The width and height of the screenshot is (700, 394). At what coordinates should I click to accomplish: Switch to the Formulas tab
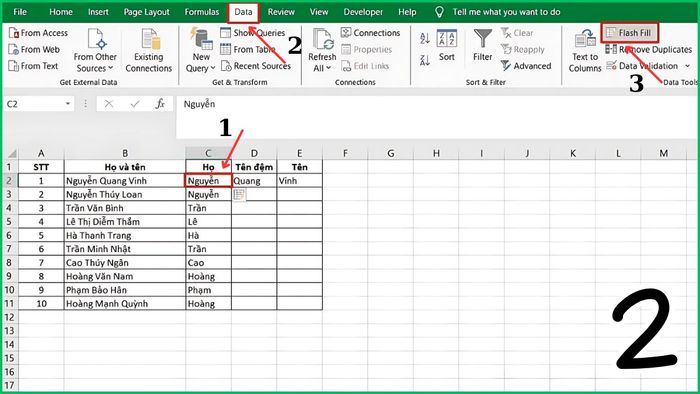202,12
